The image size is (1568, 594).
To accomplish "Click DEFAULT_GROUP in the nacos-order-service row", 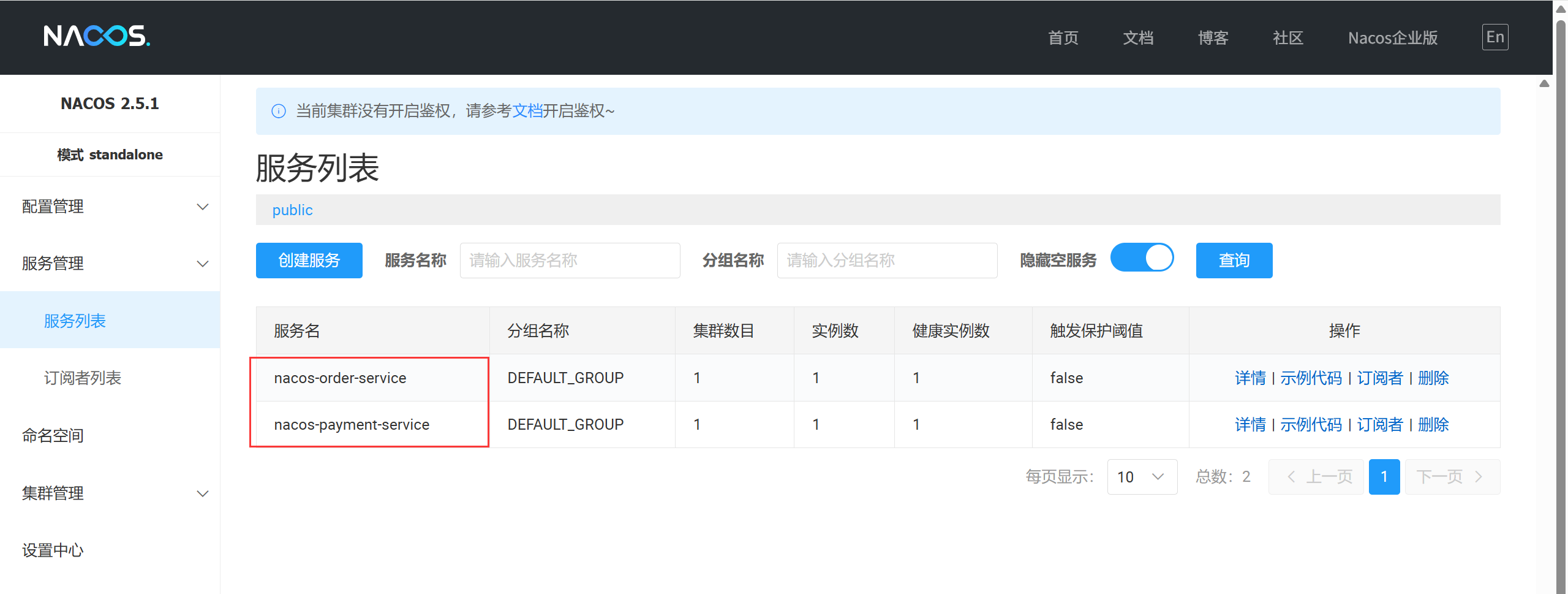I will pos(565,378).
